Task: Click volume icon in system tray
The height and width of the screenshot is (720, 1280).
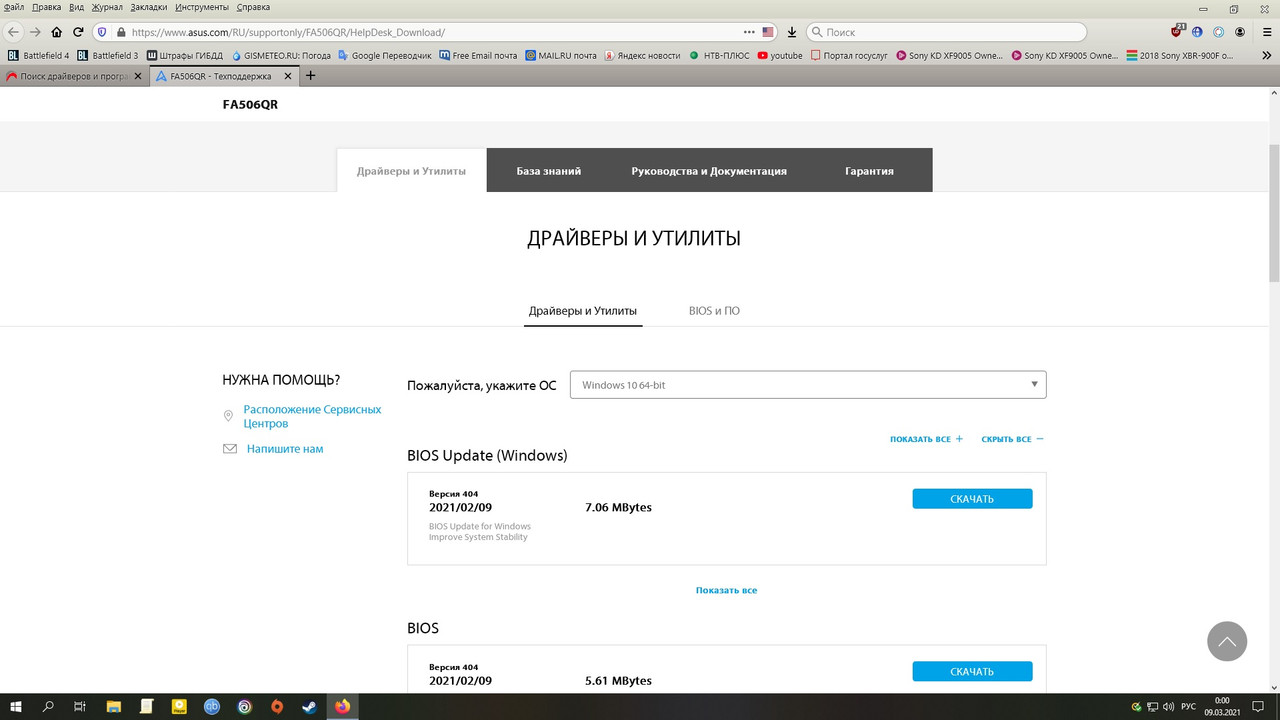Action: pos(1168,706)
